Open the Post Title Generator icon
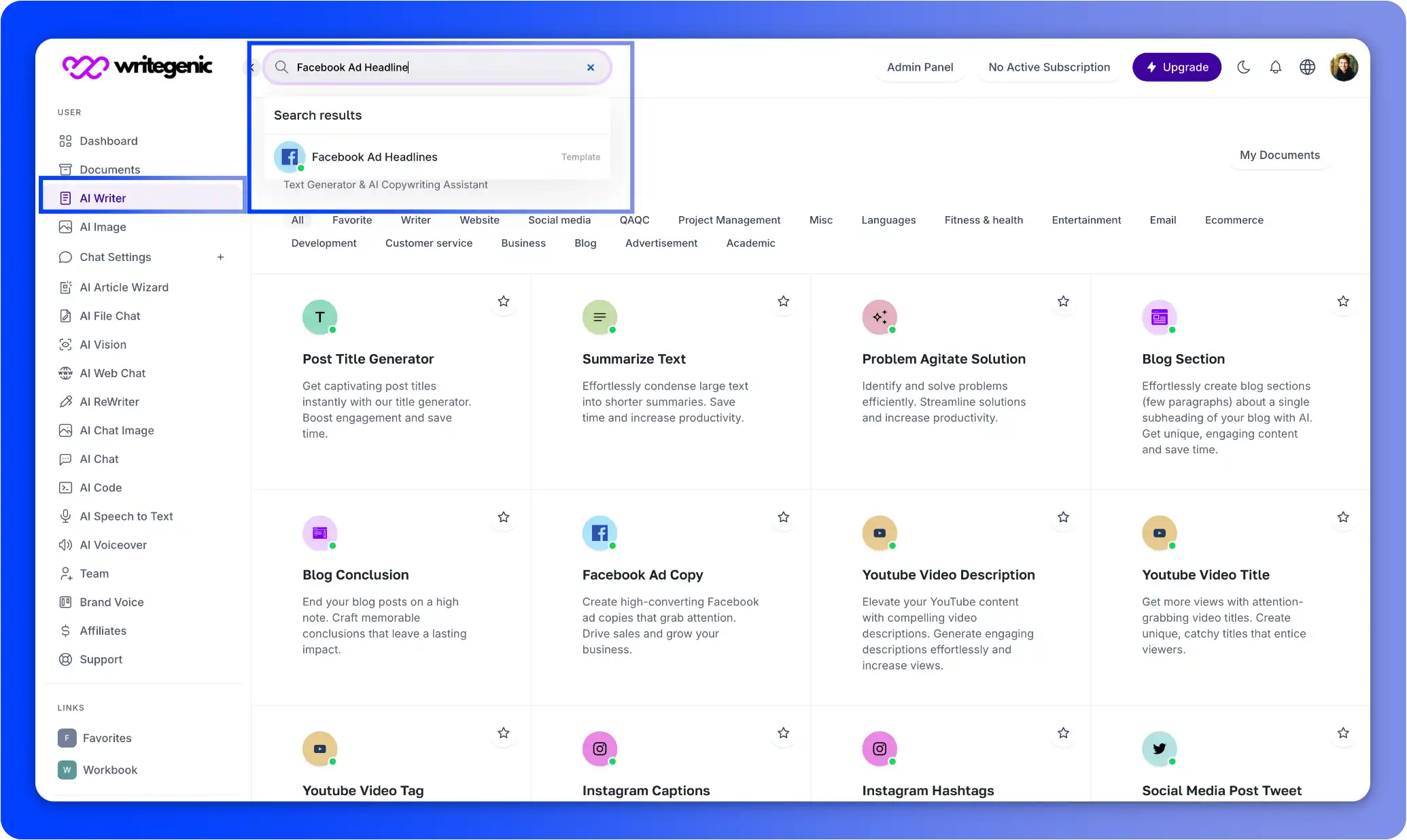The image size is (1407, 840). click(320, 317)
